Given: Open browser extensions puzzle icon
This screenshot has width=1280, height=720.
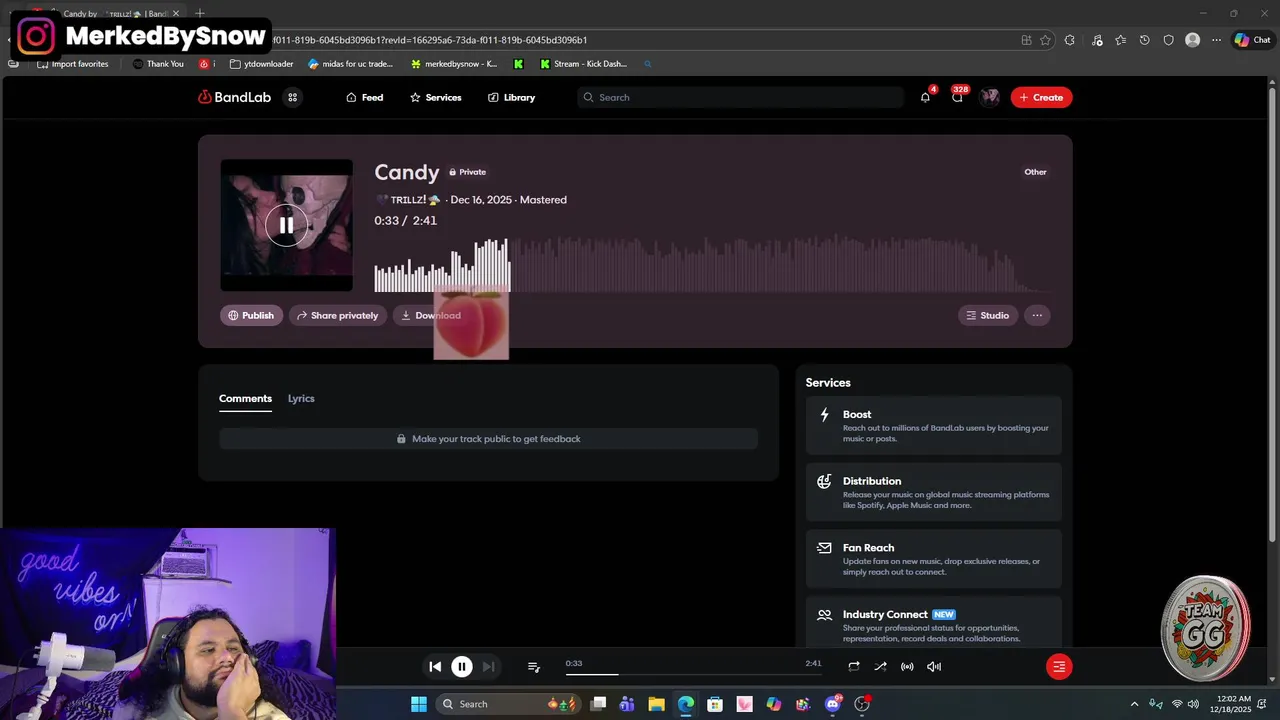Looking at the screenshot, I should click(1070, 40).
